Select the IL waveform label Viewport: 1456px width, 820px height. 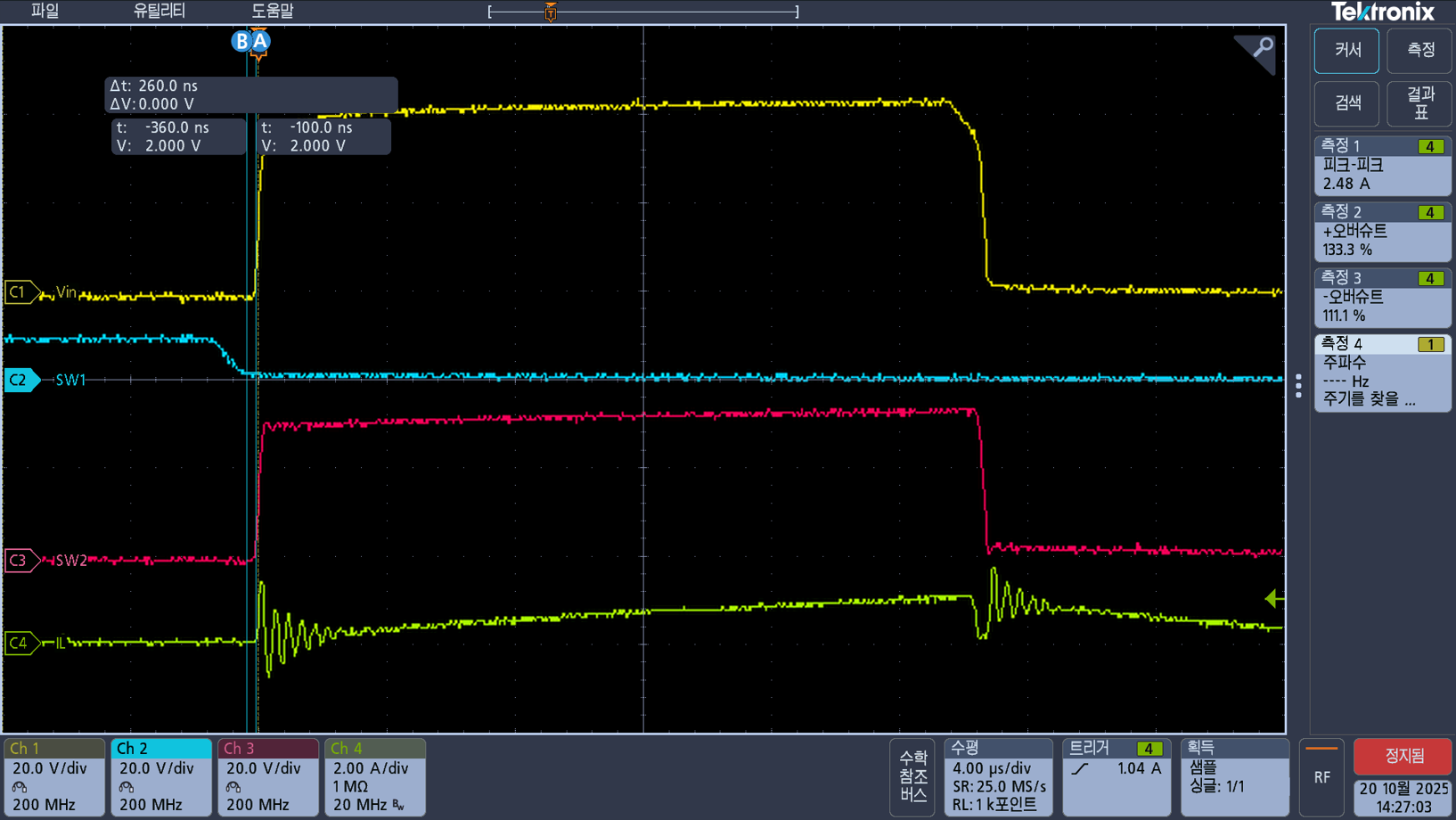tap(61, 643)
